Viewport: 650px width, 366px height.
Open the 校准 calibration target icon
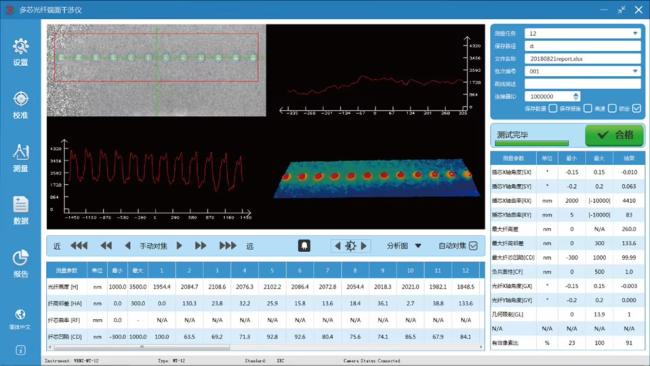[20, 99]
